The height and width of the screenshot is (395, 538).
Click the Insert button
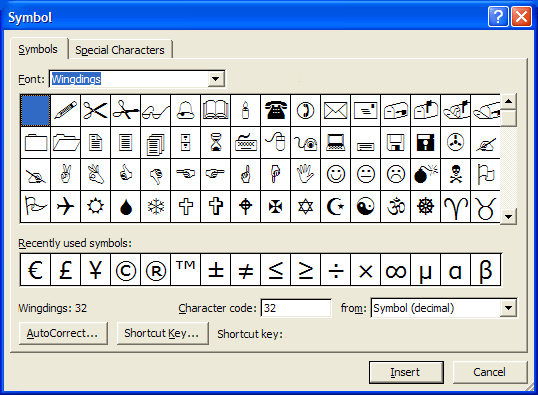pyautogui.click(x=406, y=372)
